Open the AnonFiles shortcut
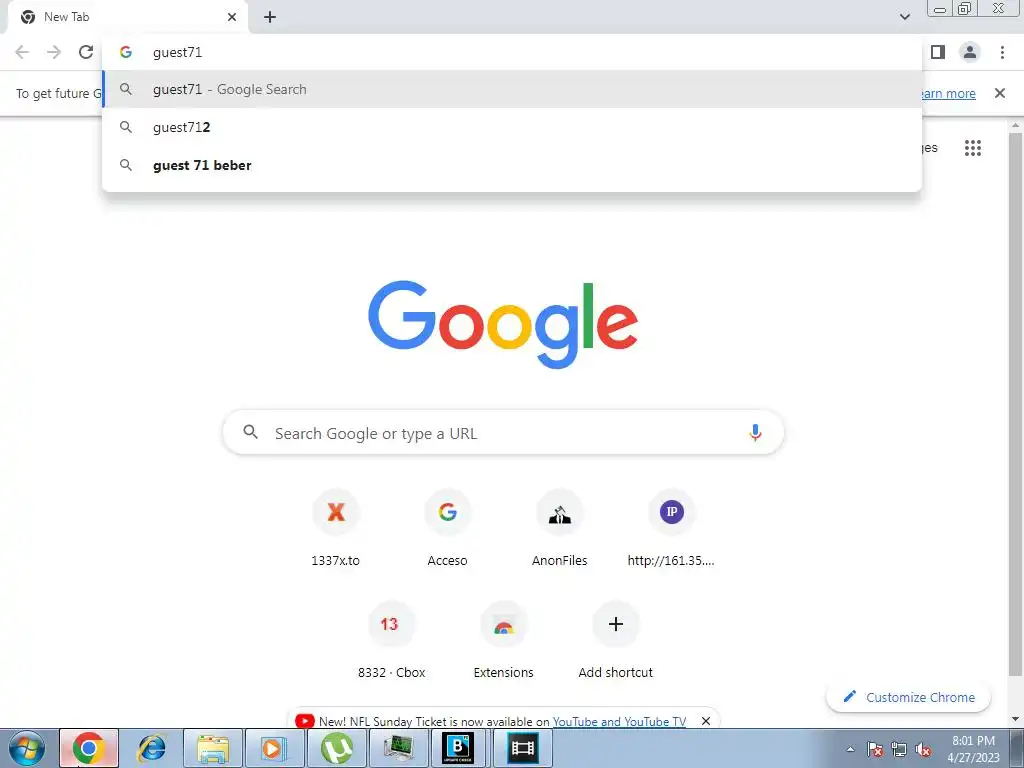The image size is (1024, 768). 560,529
